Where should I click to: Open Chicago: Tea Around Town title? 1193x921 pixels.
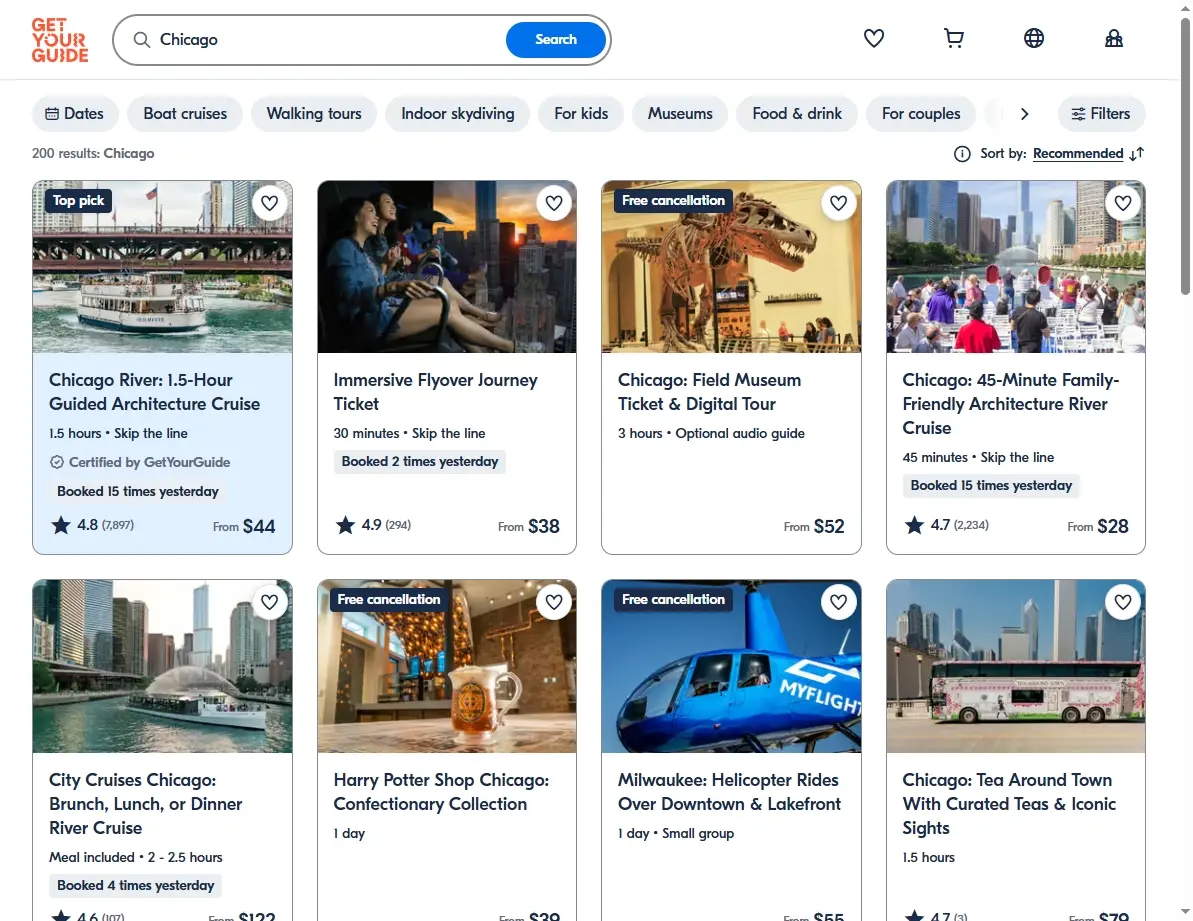click(1009, 804)
